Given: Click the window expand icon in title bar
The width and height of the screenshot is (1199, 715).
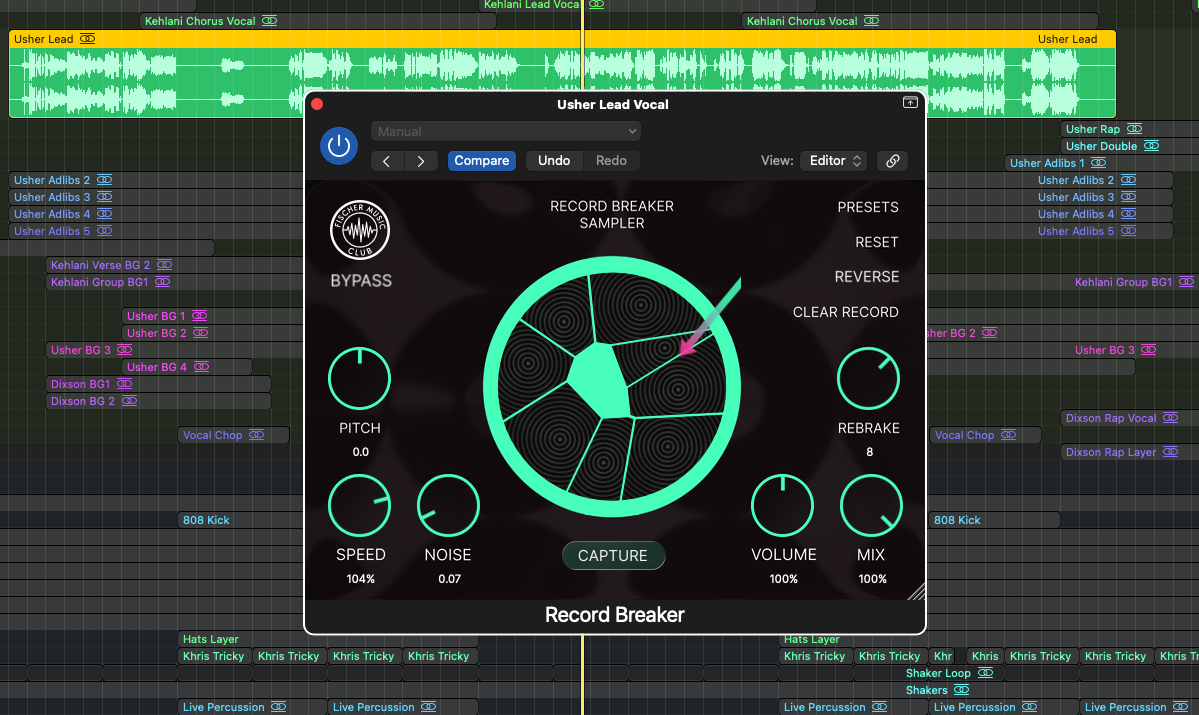Looking at the screenshot, I should (910, 102).
